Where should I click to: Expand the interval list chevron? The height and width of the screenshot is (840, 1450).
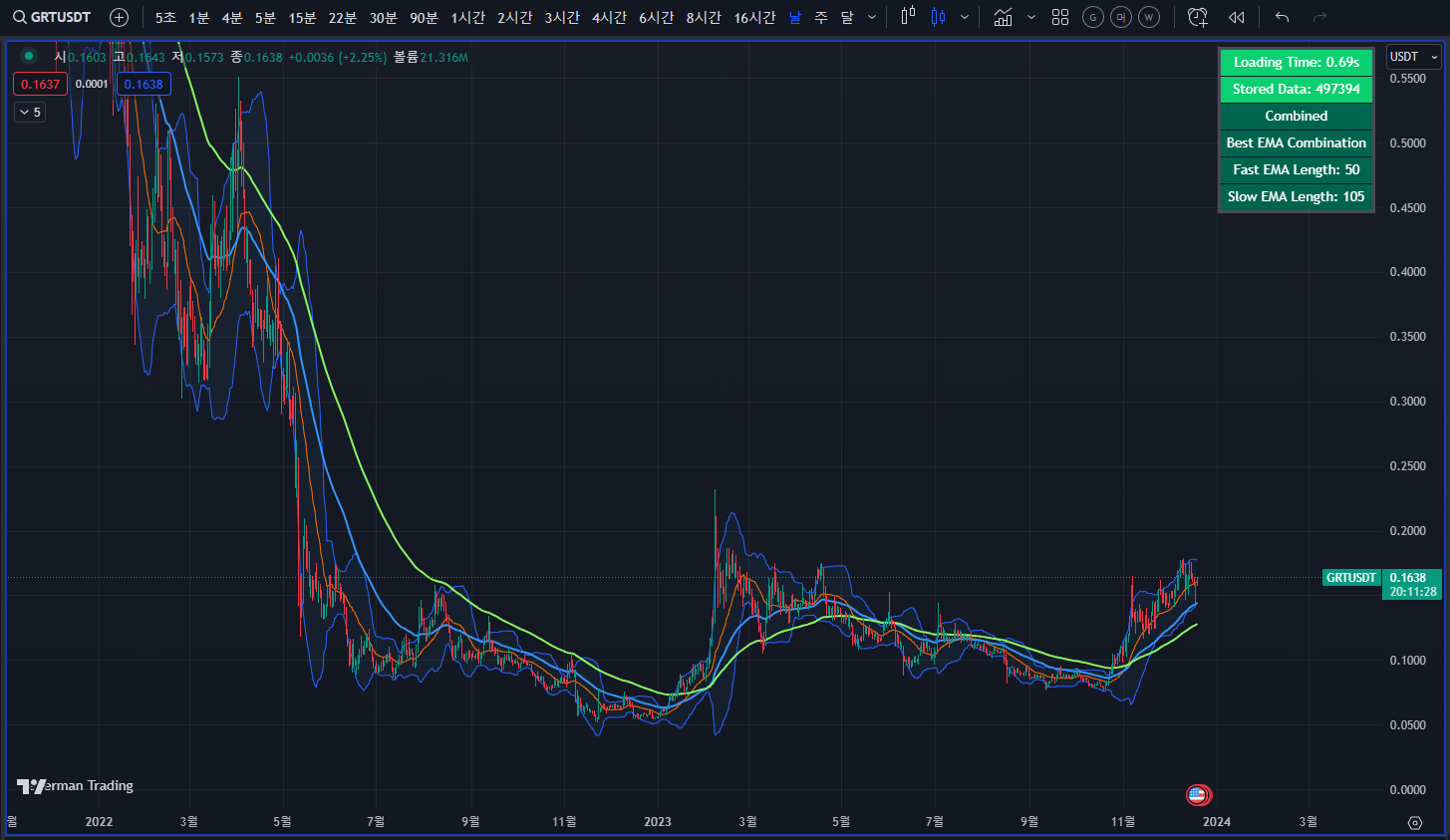tap(872, 17)
